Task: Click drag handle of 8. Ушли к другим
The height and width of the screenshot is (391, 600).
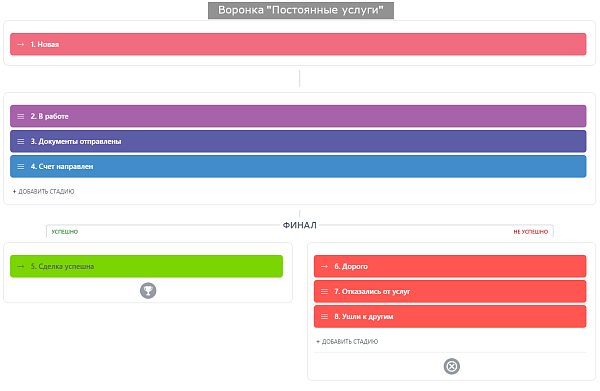Action: click(x=324, y=316)
